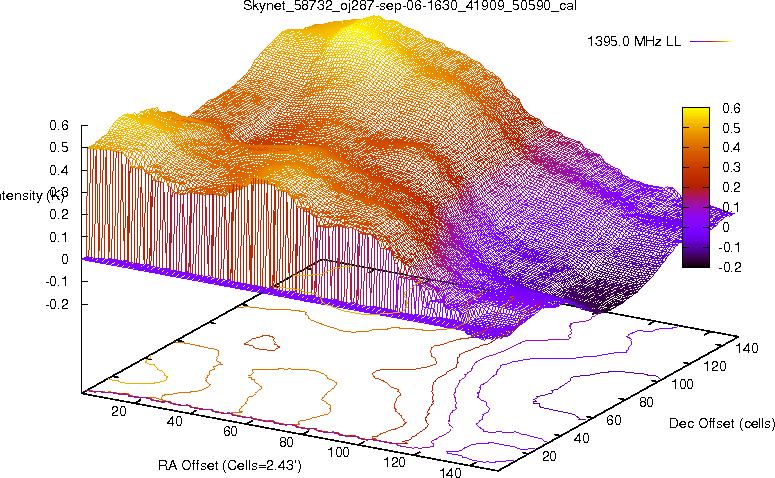775x478 pixels.
Task: Click the 120 tick on the RA Offset axis
Action: [x=394, y=462]
